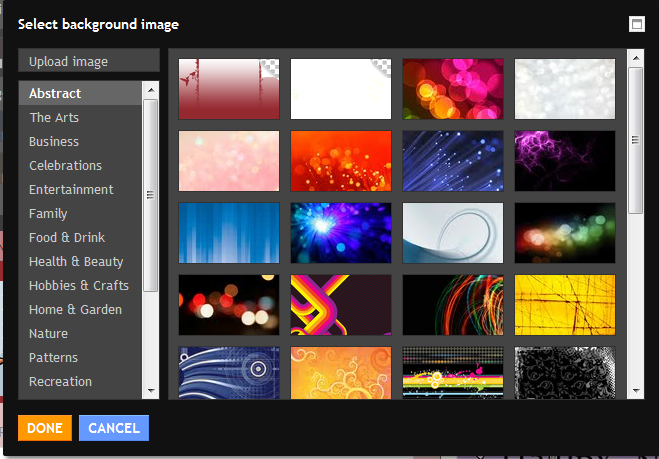Click the category list scrollbar thumb
The width and height of the screenshot is (659, 459).
pos(150,195)
